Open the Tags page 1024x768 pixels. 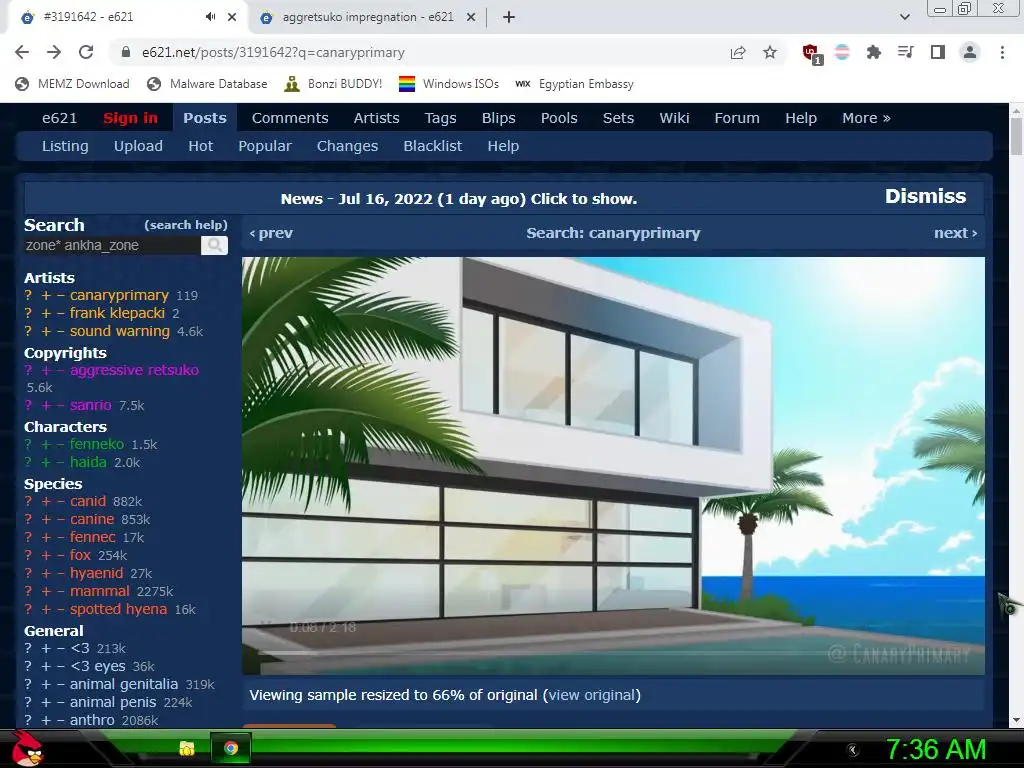(x=440, y=118)
